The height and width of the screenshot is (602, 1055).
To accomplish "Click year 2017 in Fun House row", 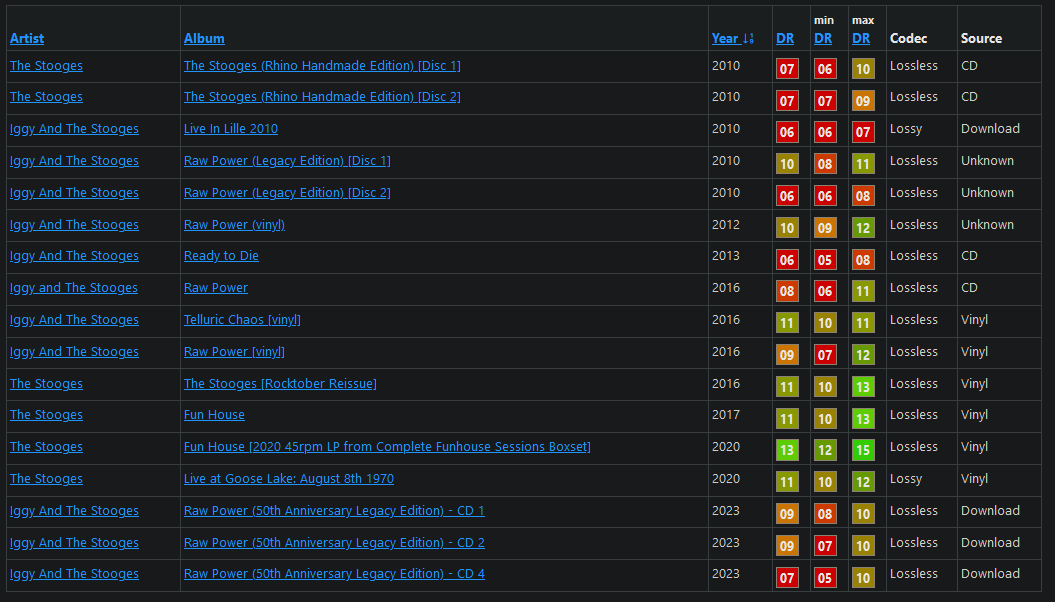I will [x=725, y=415].
